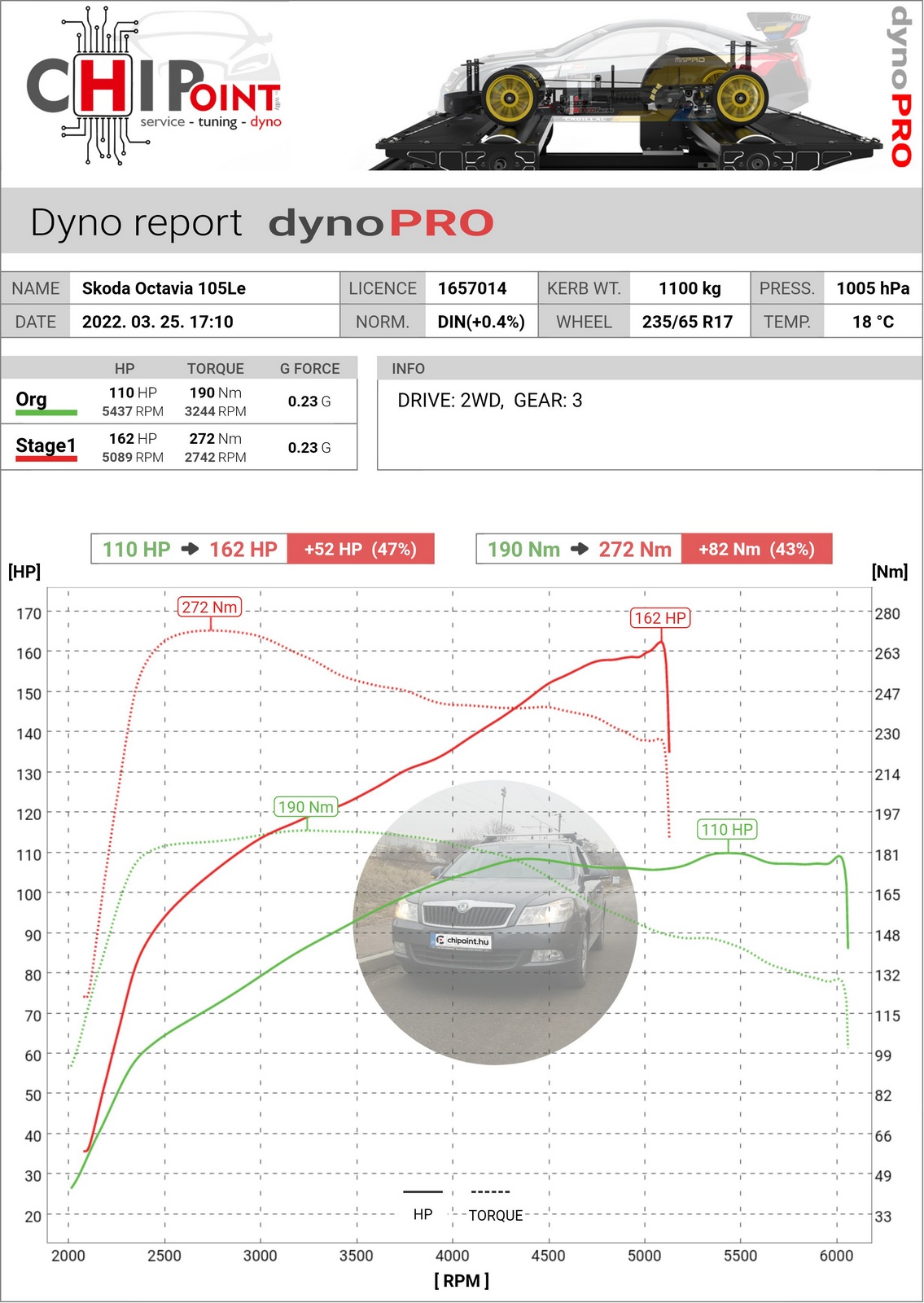Click the DRIVE: 2WD, GEAR: 3 info text
The width and height of the screenshot is (924, 1303).
[x=489, y=401]
